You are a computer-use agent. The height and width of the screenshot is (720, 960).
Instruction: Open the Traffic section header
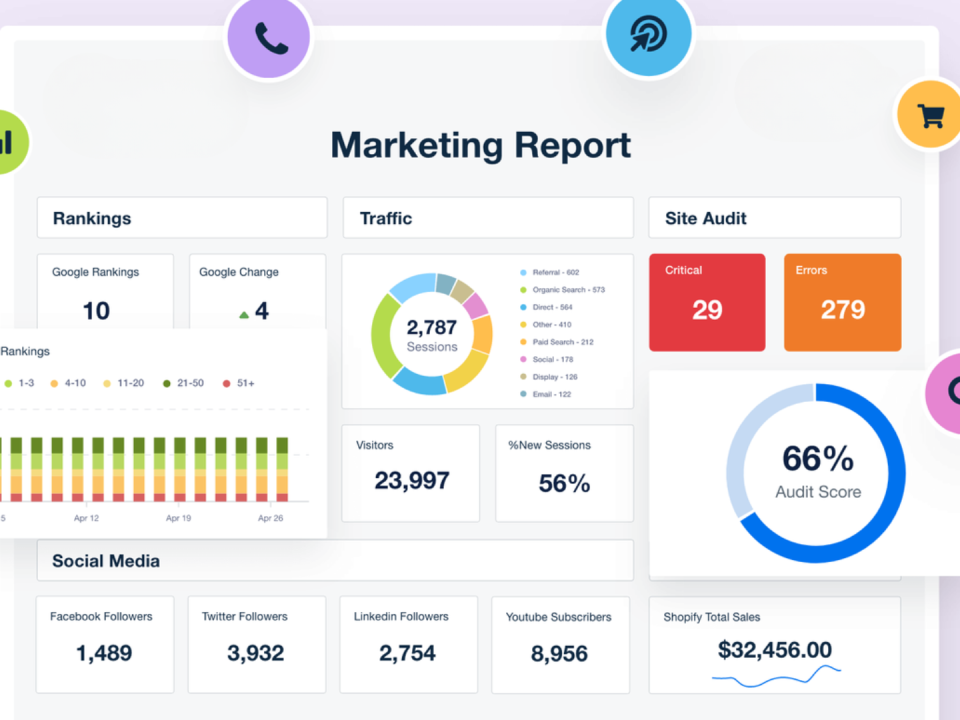point(488,218)
